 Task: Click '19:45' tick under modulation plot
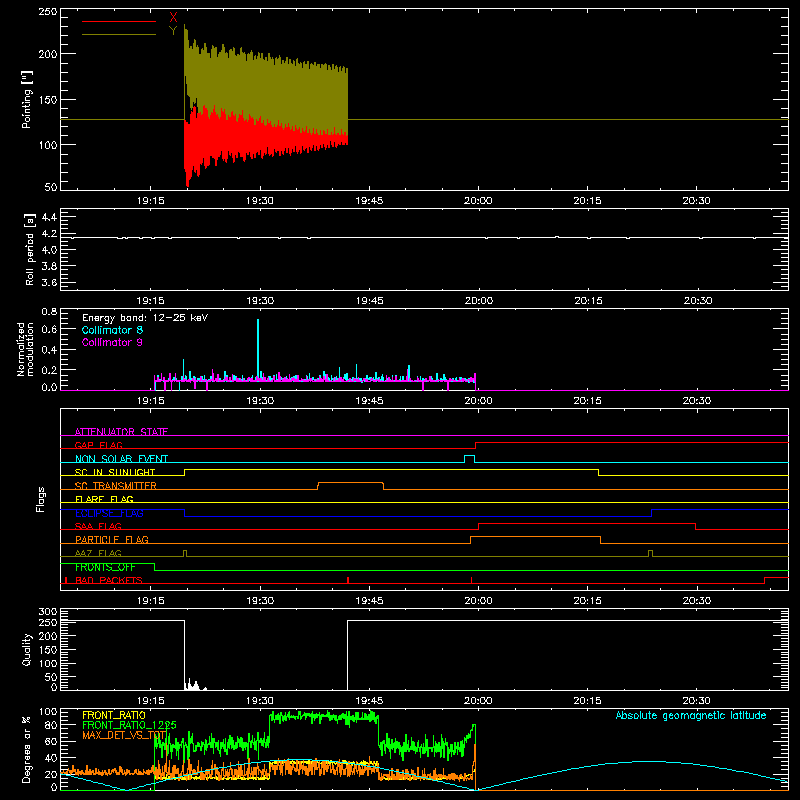tap(369, 401)
